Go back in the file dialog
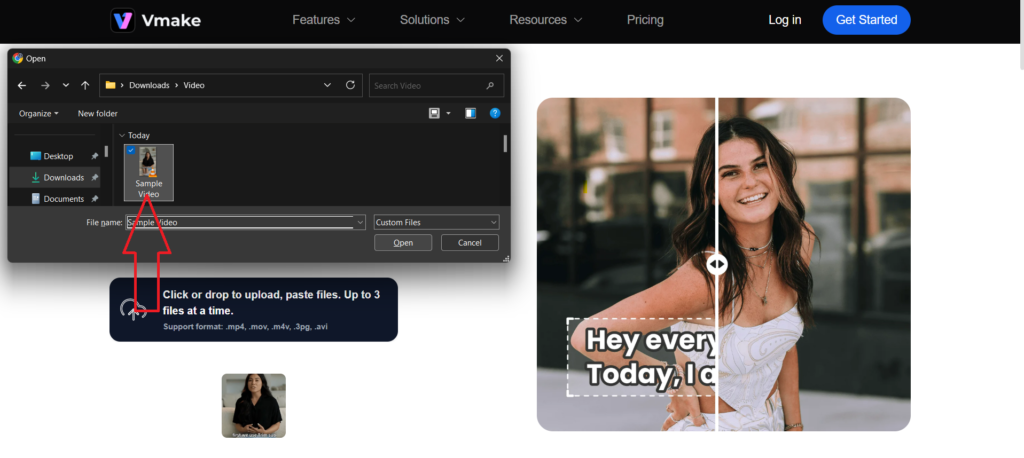The height and width of the screenshot is (458, 1024). (22, 86)
